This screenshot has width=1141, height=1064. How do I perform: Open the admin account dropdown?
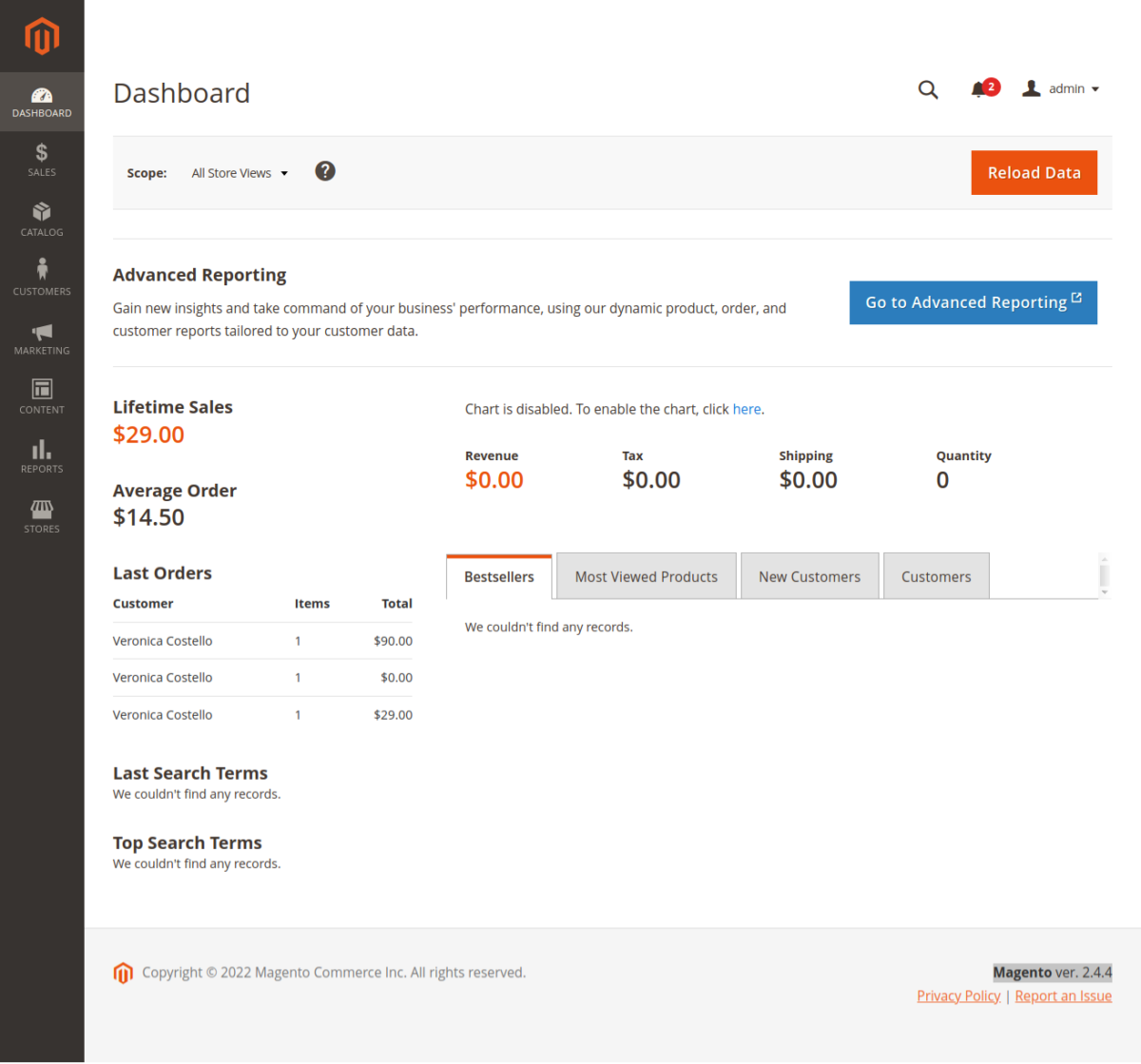click(1059, 88)
